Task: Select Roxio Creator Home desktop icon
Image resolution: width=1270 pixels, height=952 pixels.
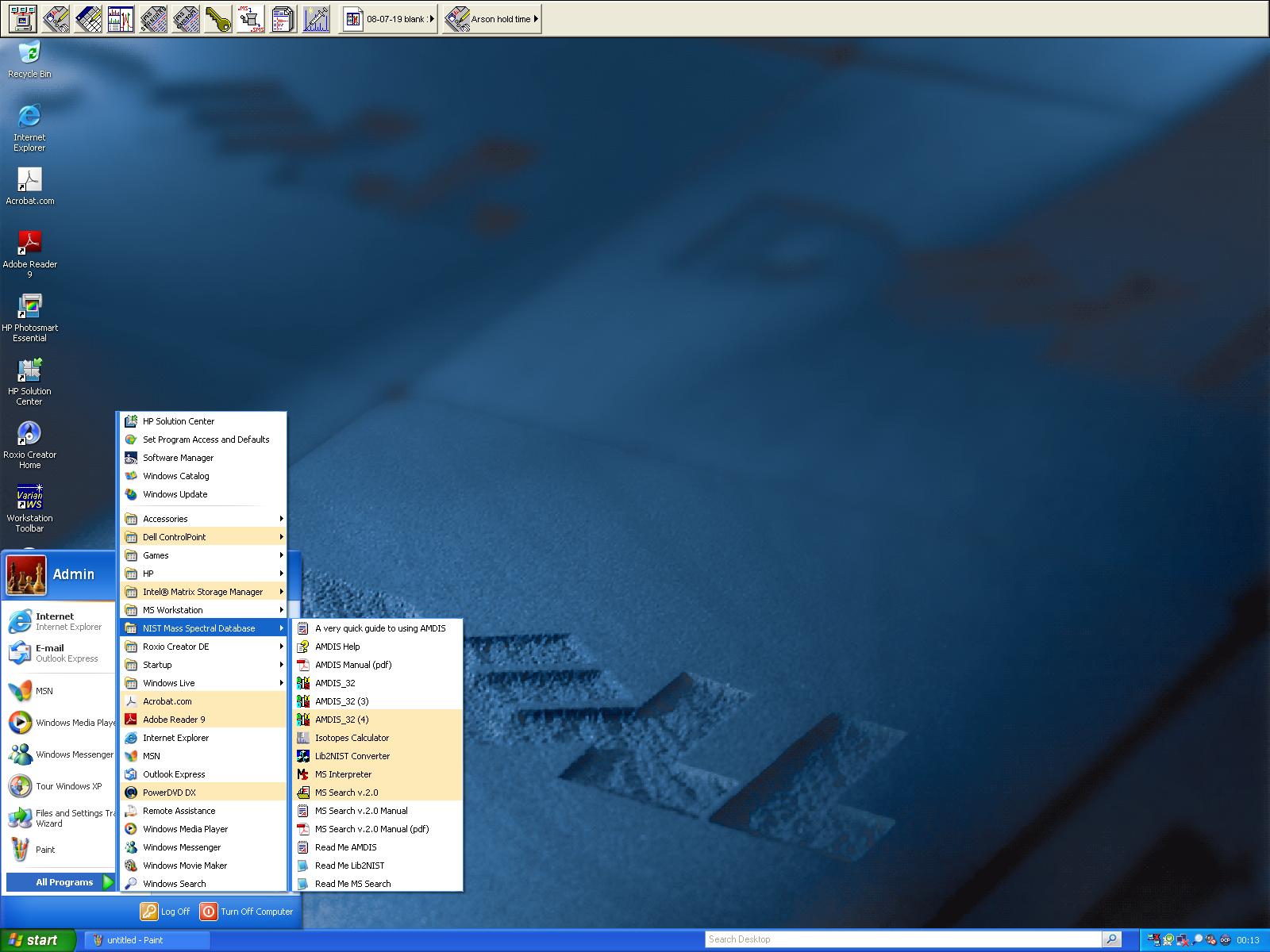Action: 29,444
